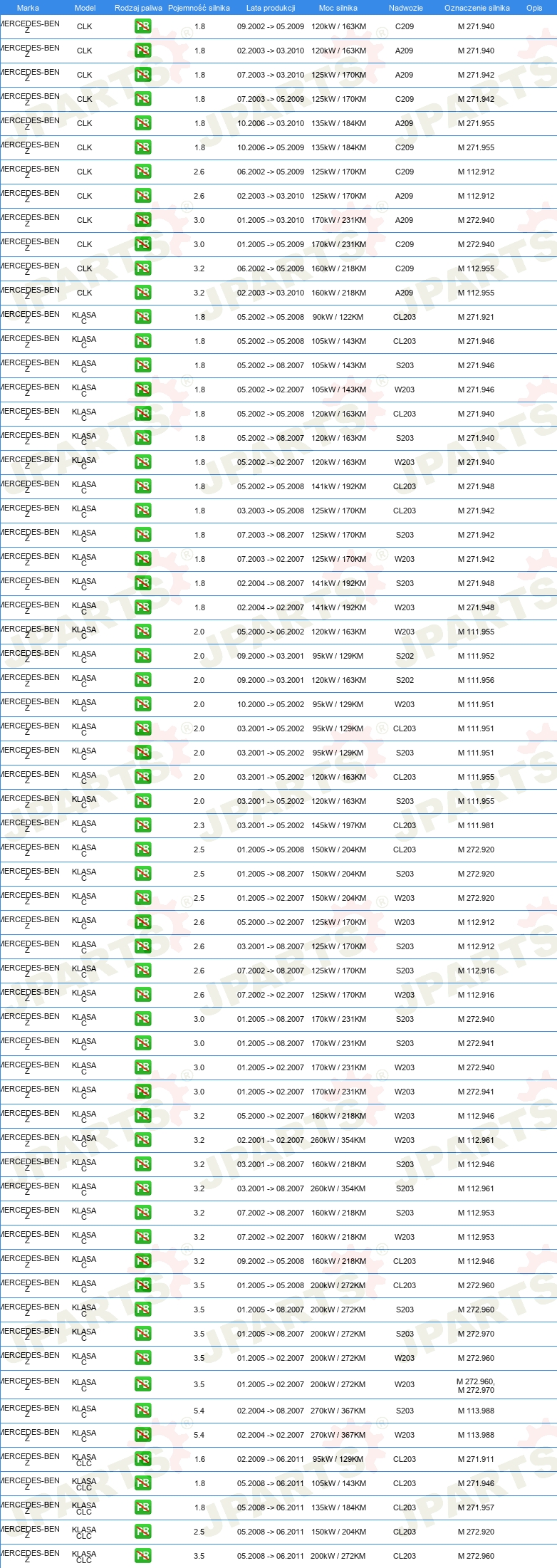Select the power cell reading 90kW / 122KM
Image resolution: width=557 pixels, height=1568 pixels.
[x=338, y=317]
